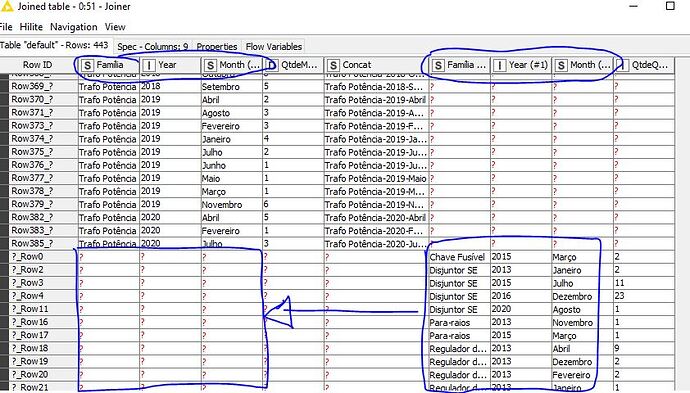This screenshot has height=393, width=690.
Task: Open the Navigation menu
Action: click(x=73, y=27)
